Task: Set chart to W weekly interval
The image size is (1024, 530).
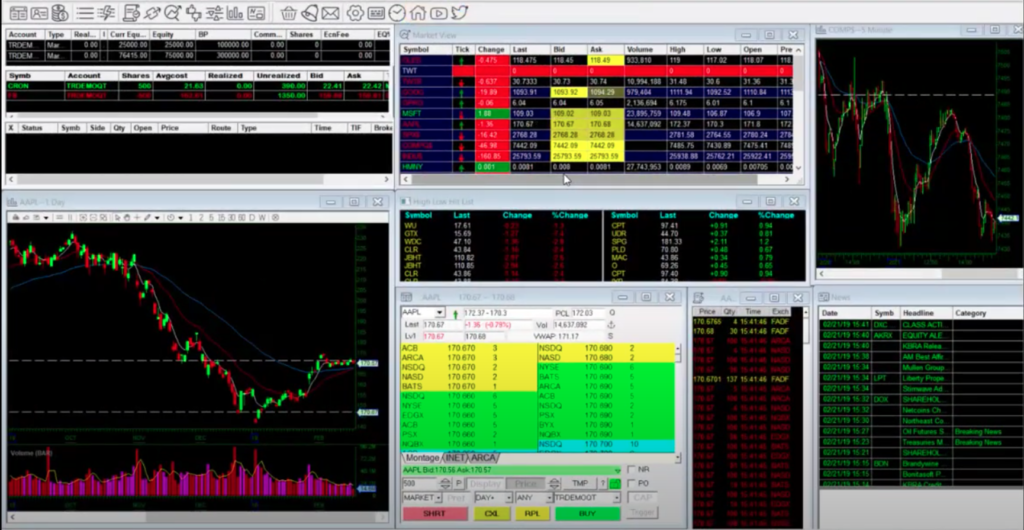Action: pos(262,217)
